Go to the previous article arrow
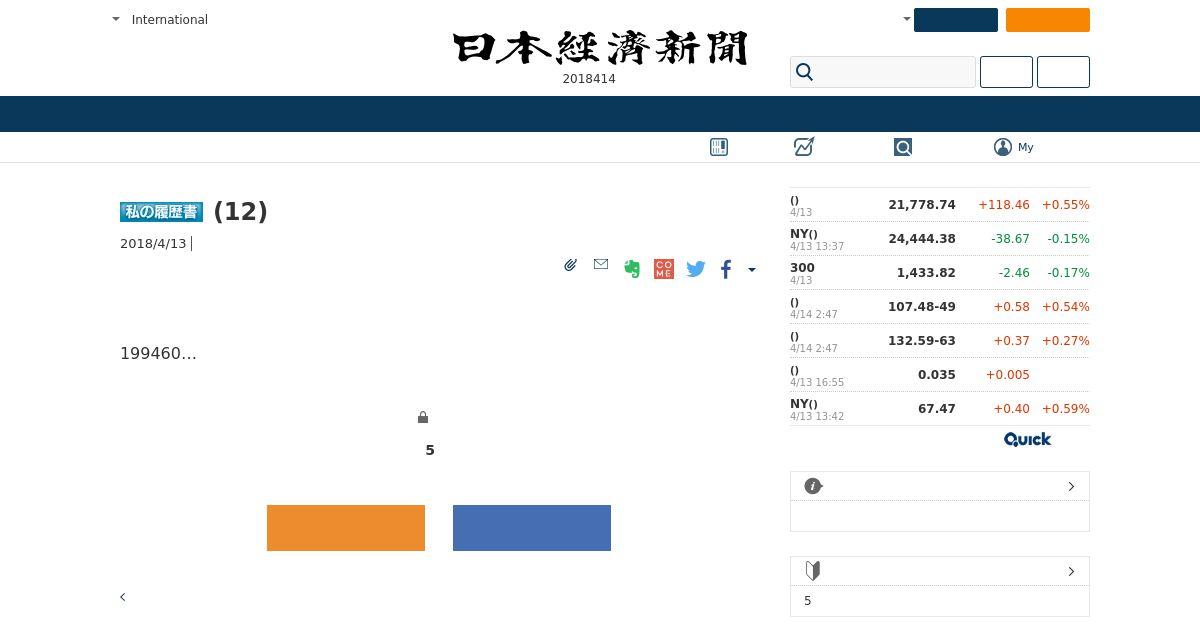Viewport: 1200px width, 630px height. (x=123, y=597)
